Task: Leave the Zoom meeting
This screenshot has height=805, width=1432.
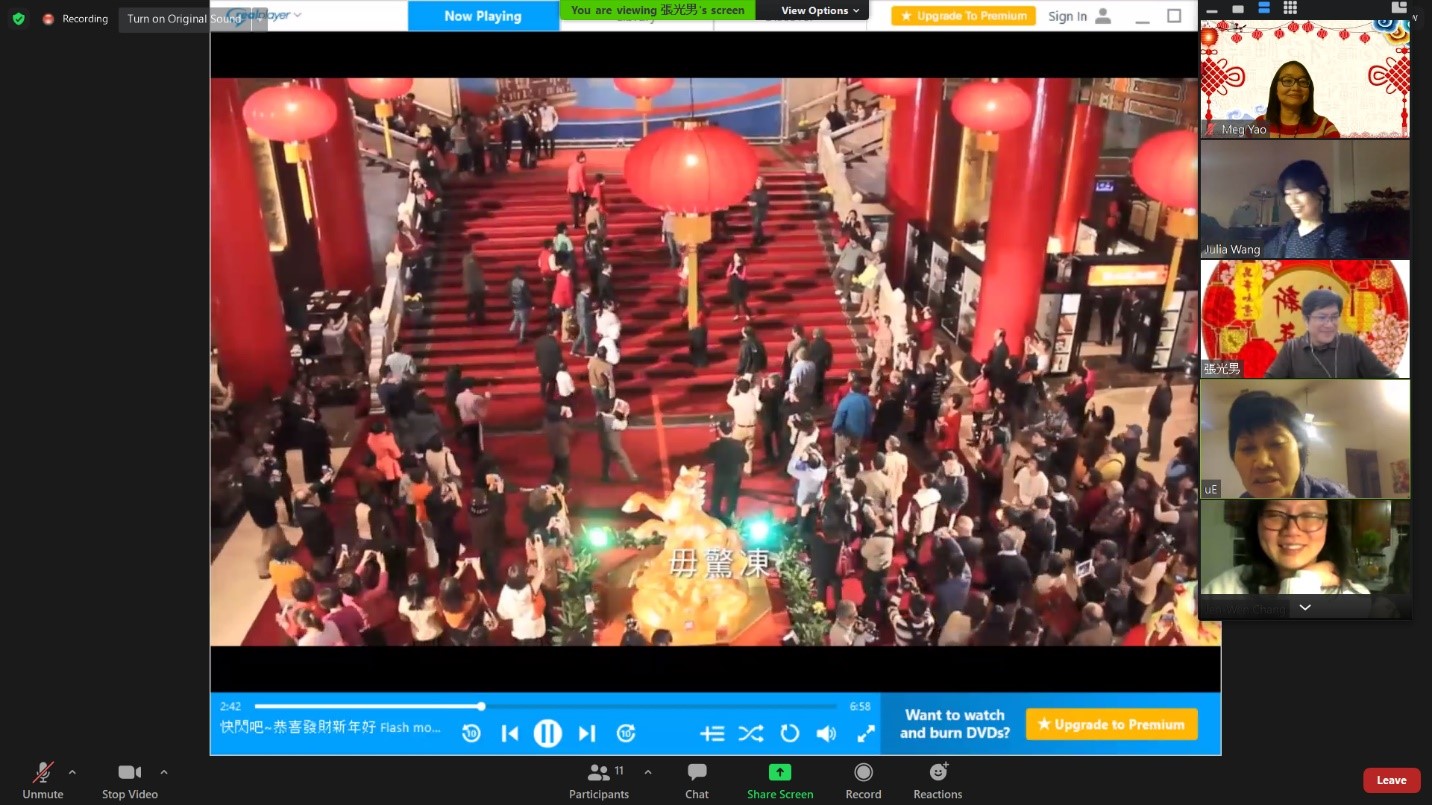Action: 1391,780
